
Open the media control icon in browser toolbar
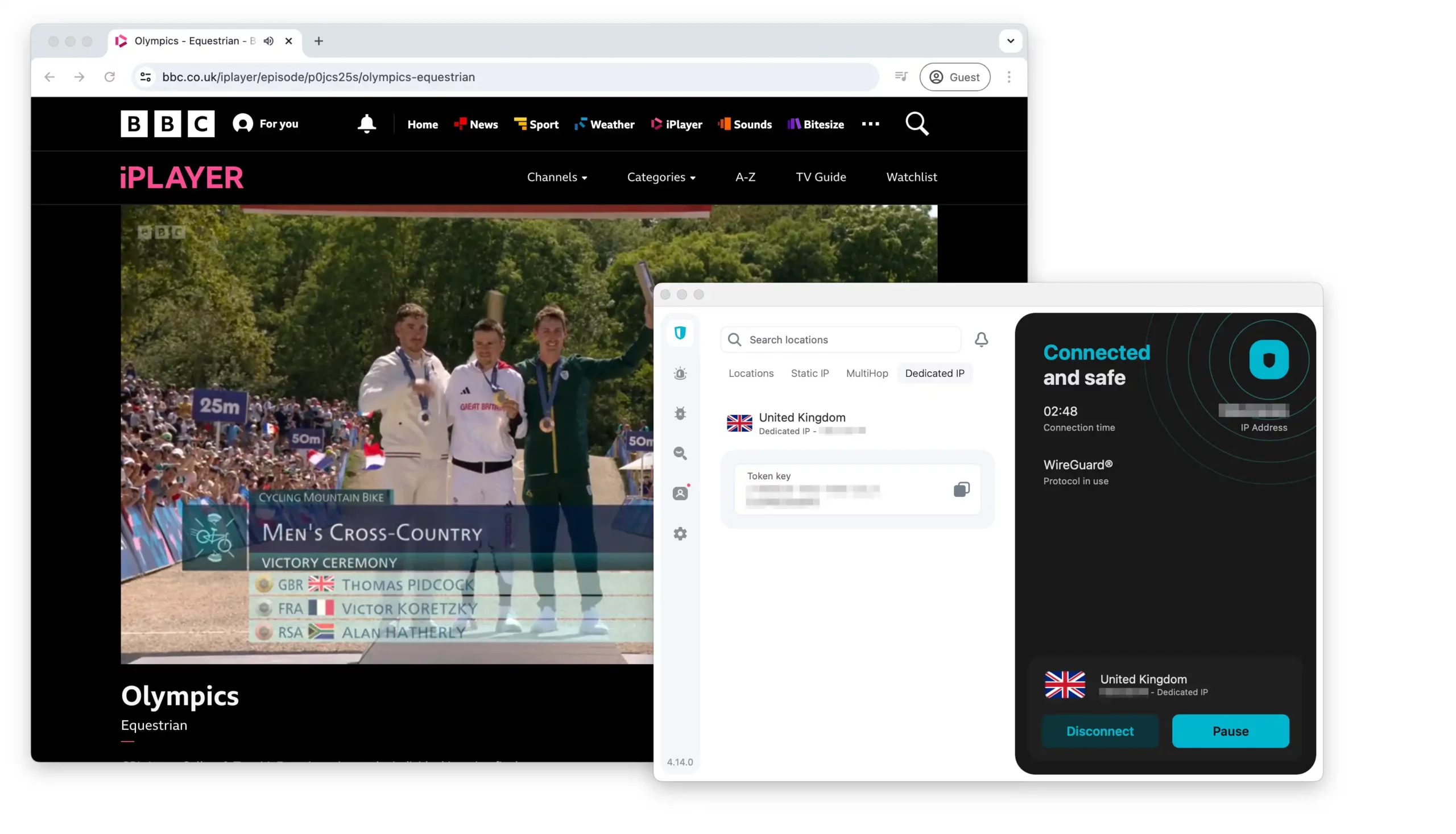pos(901,77)
